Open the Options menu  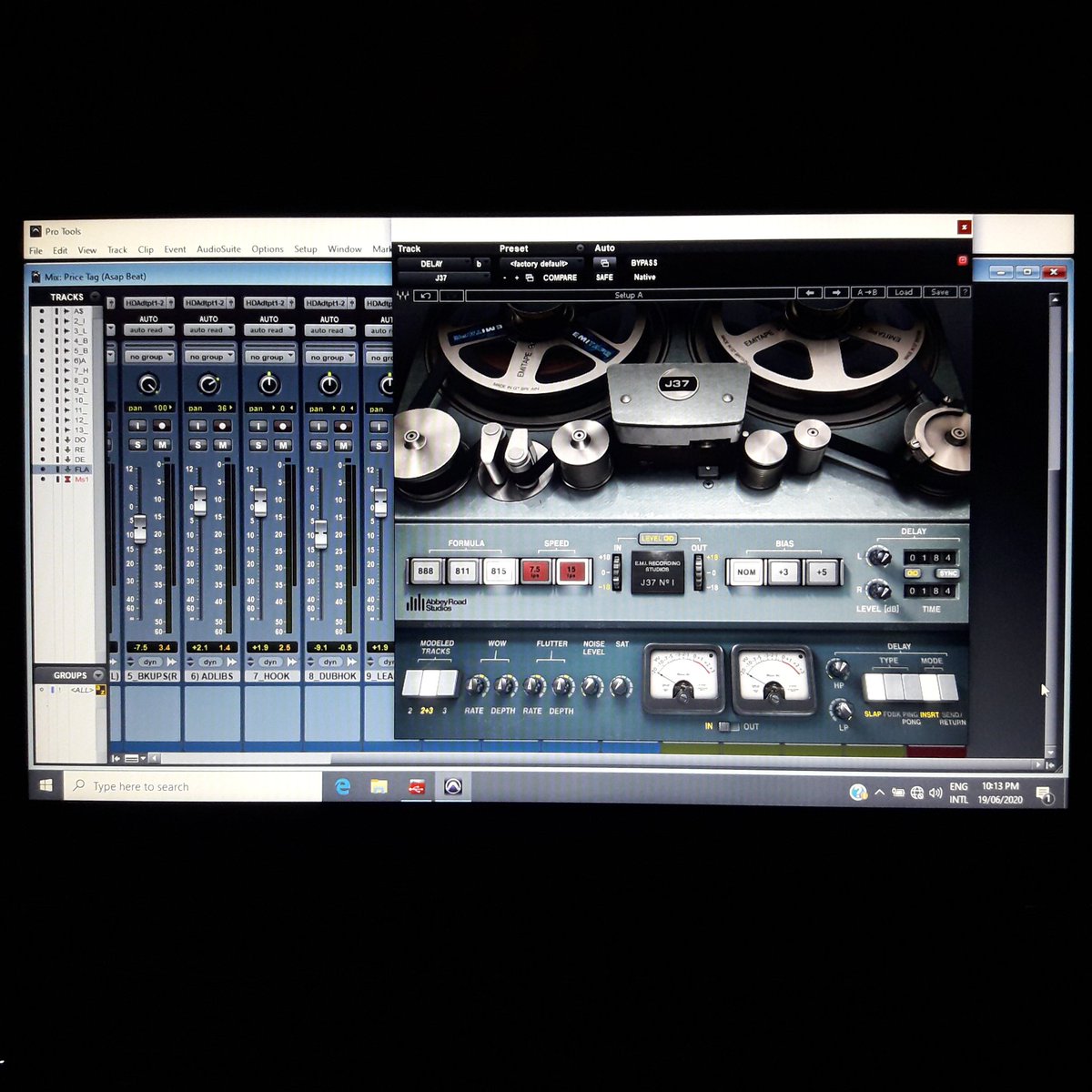pos(267,249)
